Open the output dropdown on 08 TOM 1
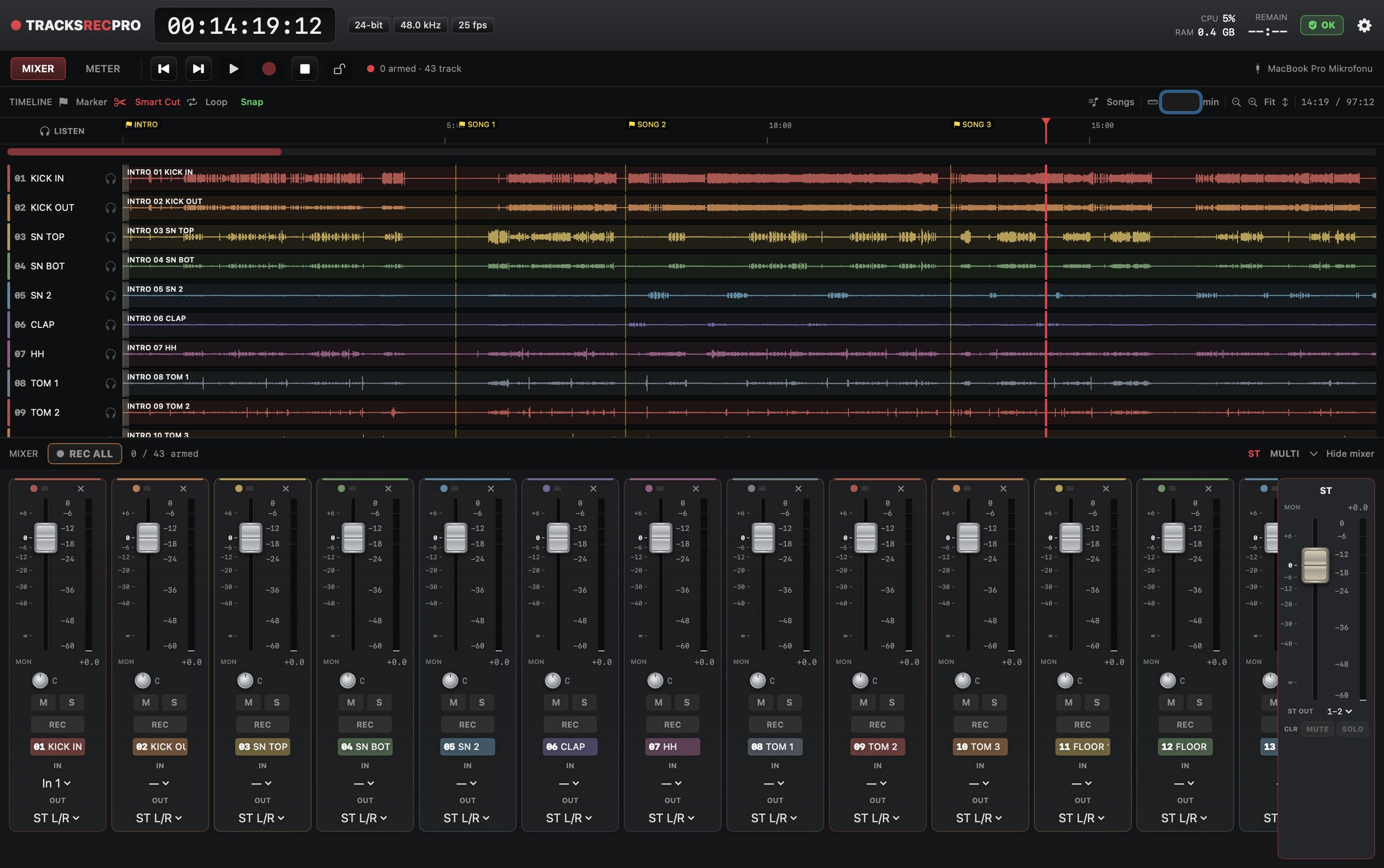1384x868 pixels. pos(774,818)
